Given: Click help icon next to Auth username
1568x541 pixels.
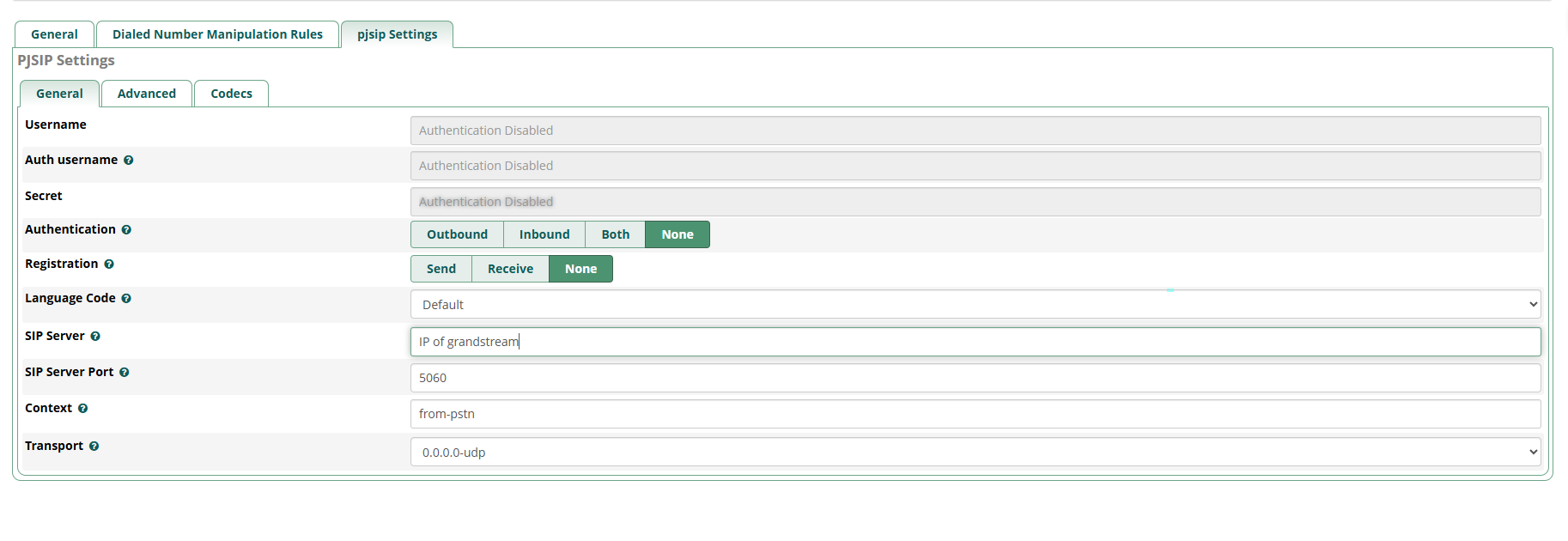Looking at the screenshot, I should (x=128, y=161).
